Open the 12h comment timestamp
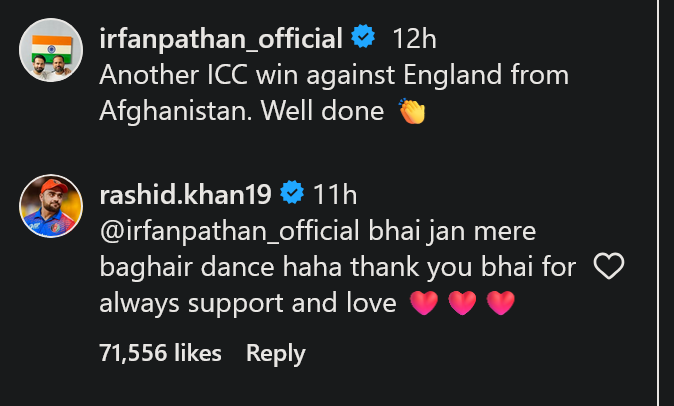The image size is (674, 406). pyautogui.click(x=412, y=39)
